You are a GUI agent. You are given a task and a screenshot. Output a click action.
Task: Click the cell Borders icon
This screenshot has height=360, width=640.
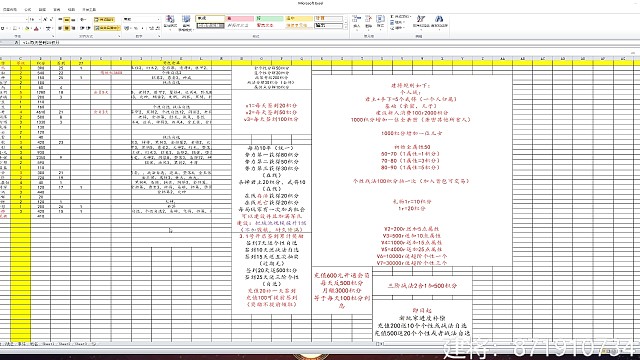click(x=15, y=29)
